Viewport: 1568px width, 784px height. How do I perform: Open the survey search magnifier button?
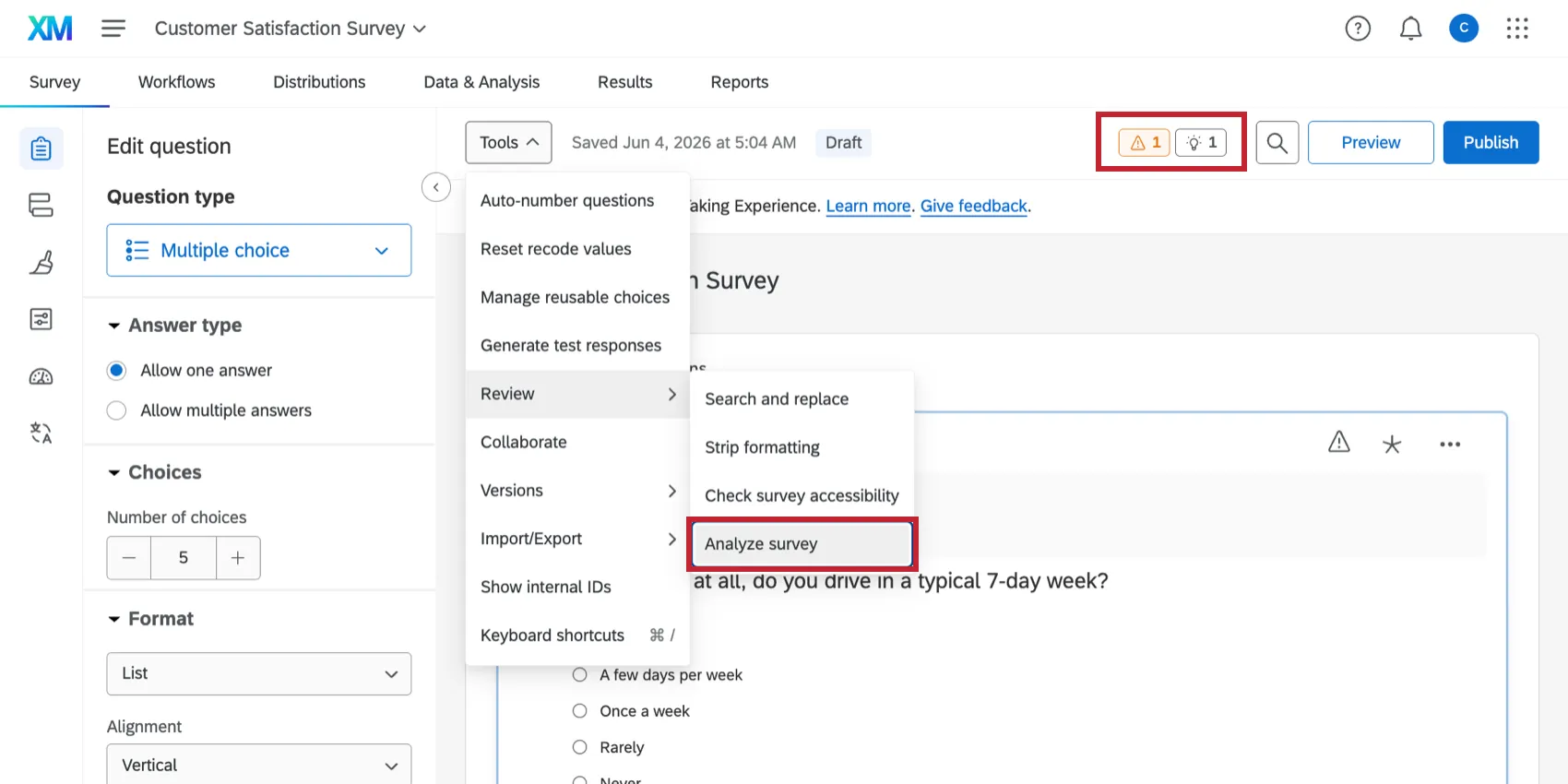(x=1277, y=142)
